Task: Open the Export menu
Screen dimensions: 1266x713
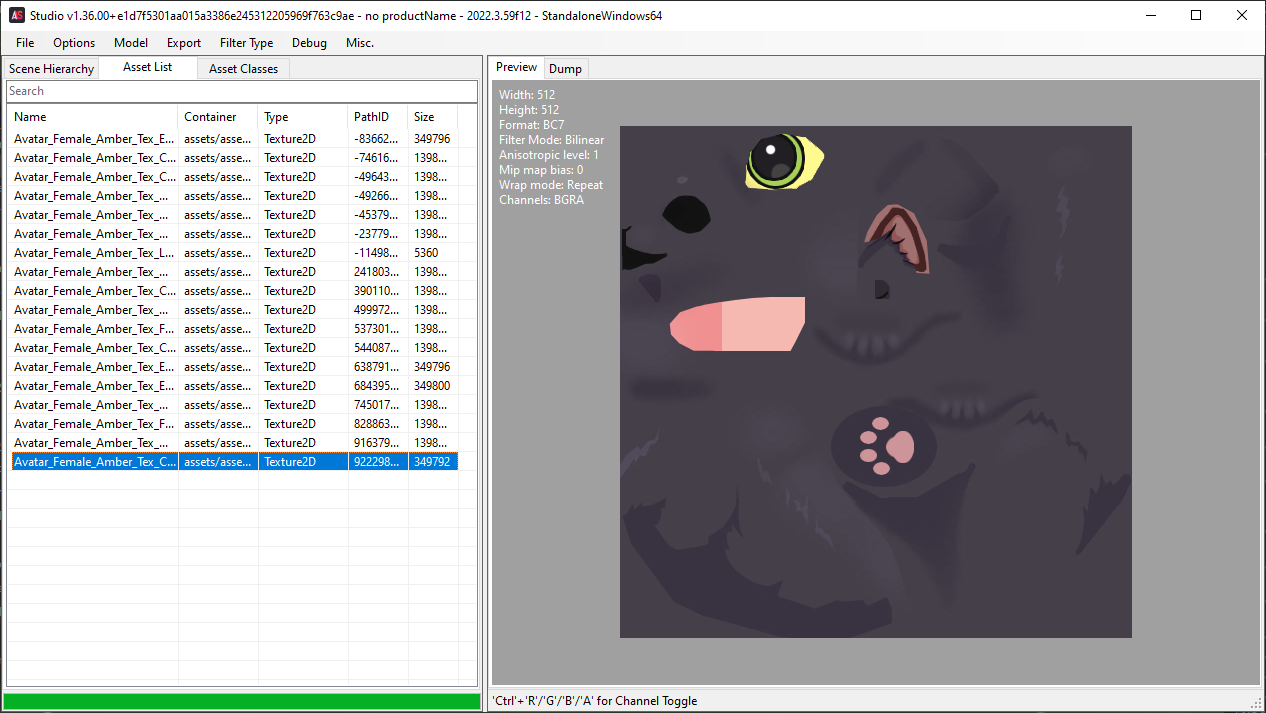Action: pos(184,43)
